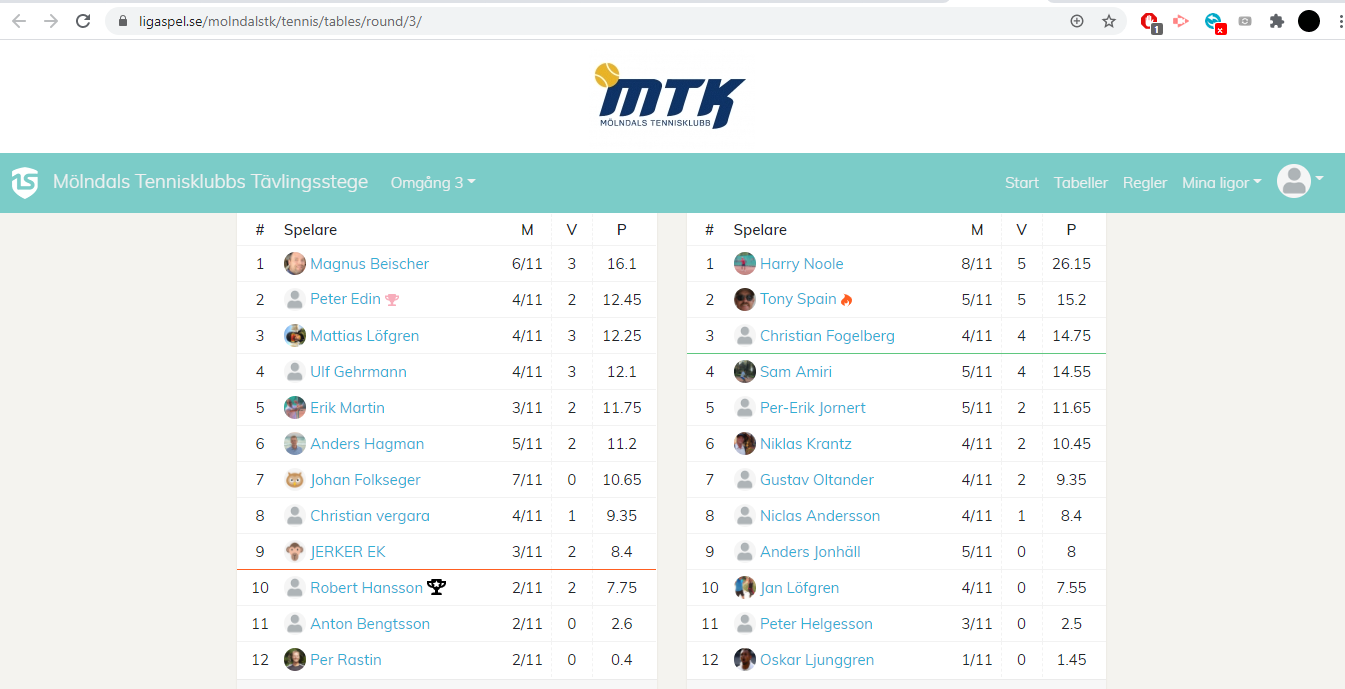Viewport: 1345px width, 689px height.
Task: Open the Regler navigation item
Action: 1144,183
